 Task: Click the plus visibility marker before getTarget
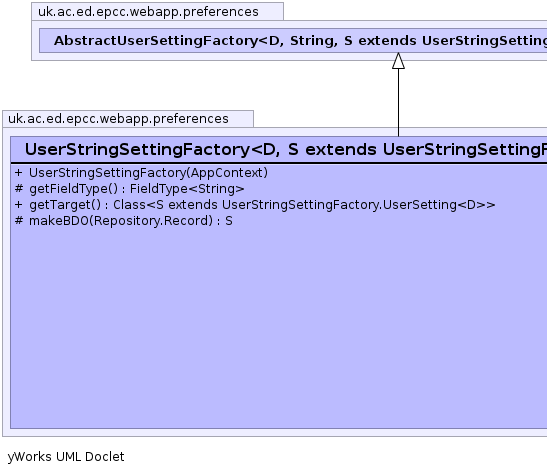point(19,205)
